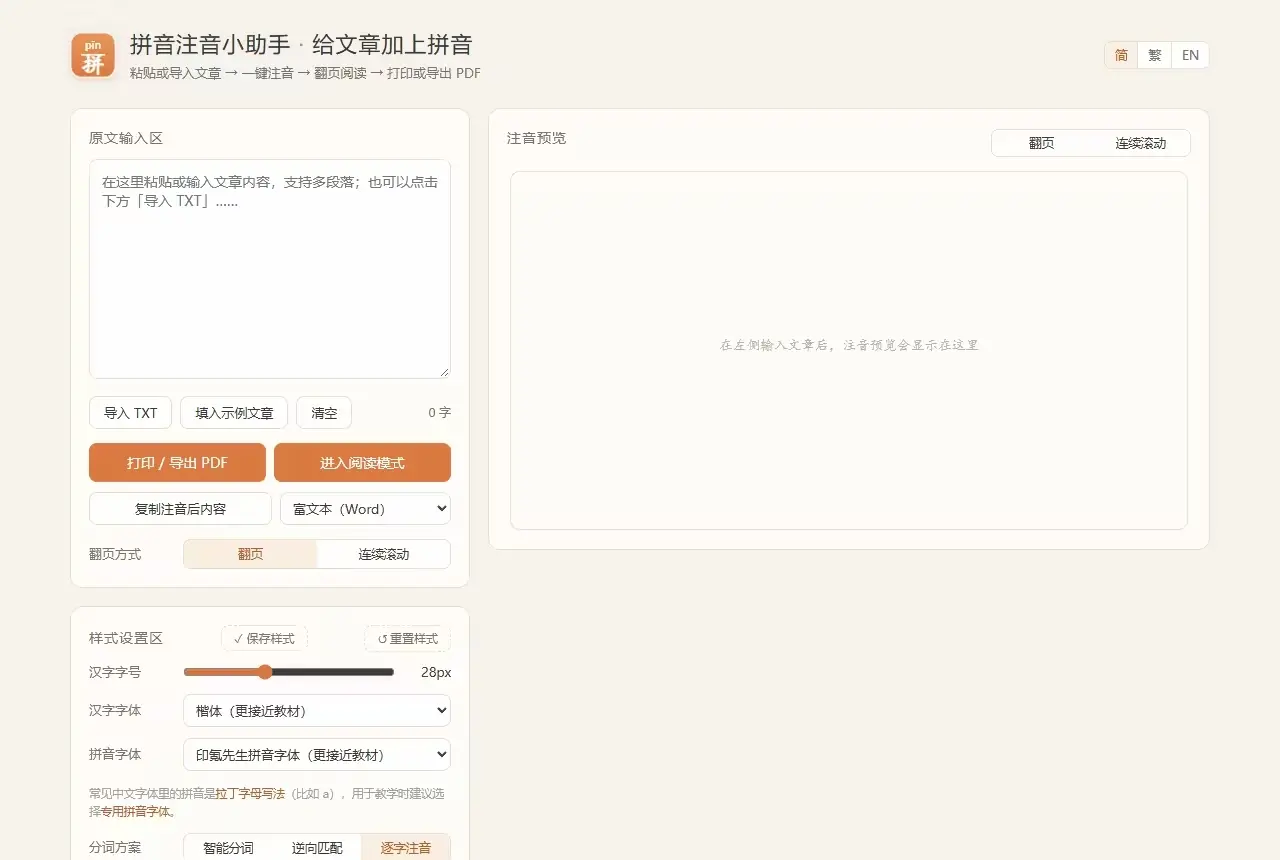Click the 清空 button
The height and width of the screenshot is (860, 1280).
pos(324,413)
